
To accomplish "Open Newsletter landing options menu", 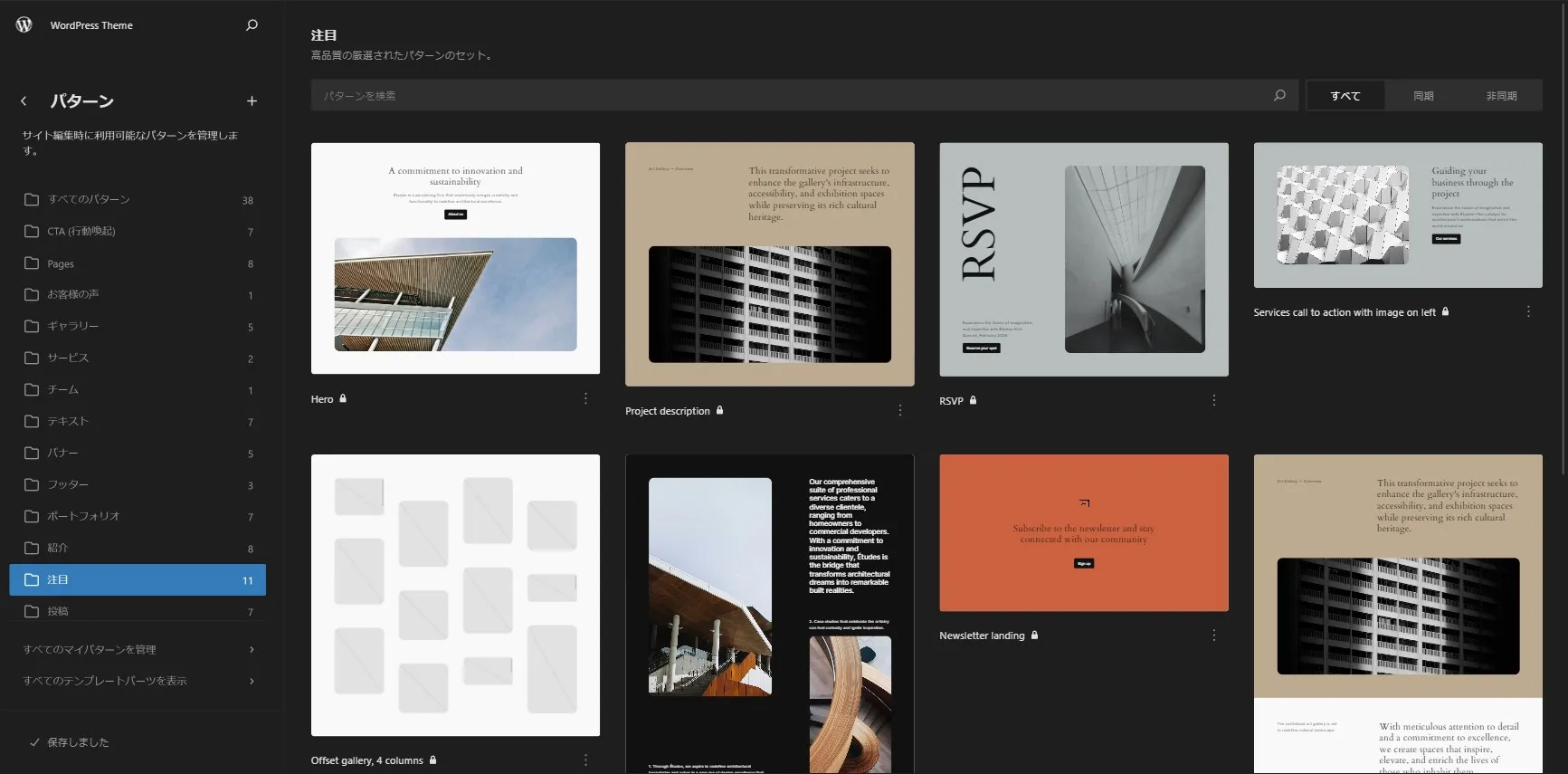I will [x=1213, y=635].
